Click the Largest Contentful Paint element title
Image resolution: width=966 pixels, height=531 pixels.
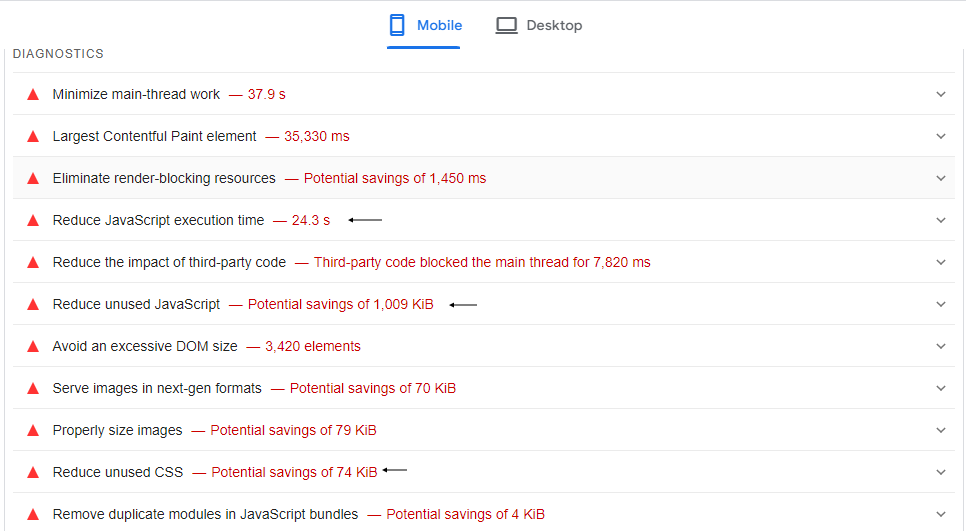(154, 136)
